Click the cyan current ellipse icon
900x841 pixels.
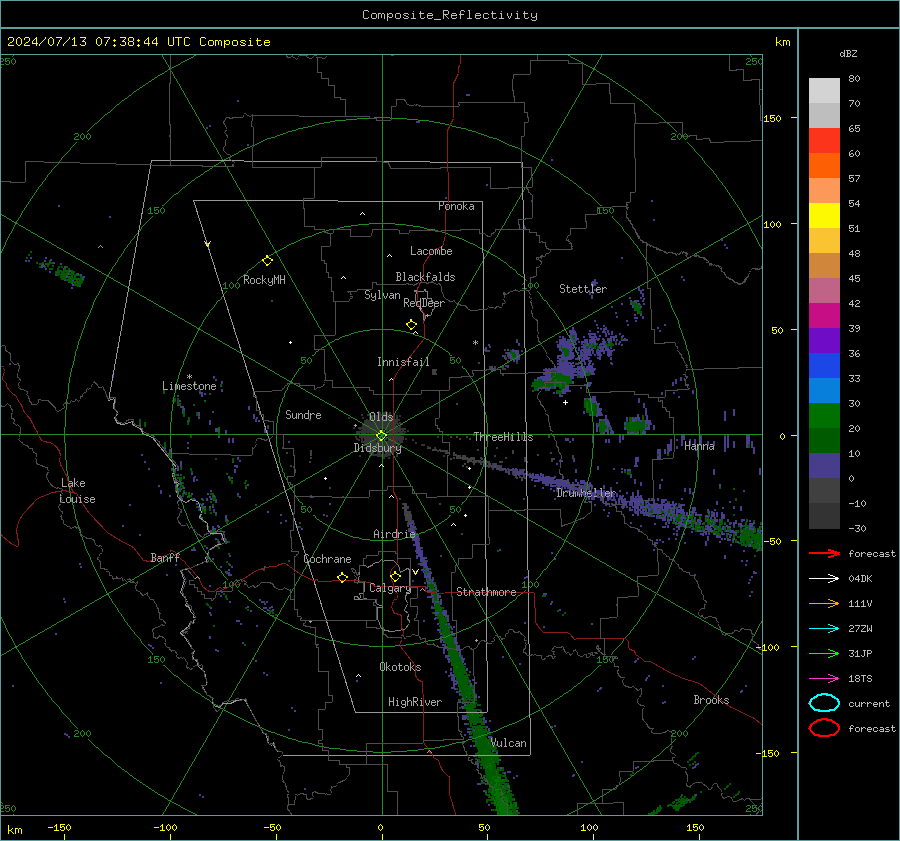point(824,703)
